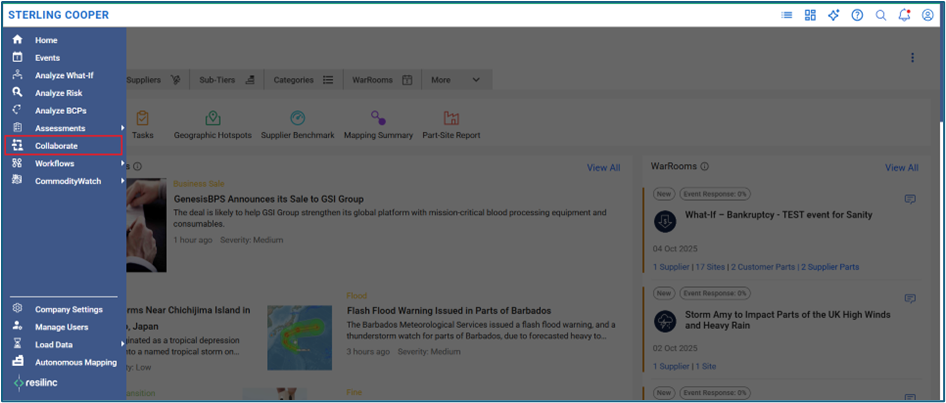Open the notifications bell icon
The width and height of the screenshot is (946, 403).
coord(904,15)
